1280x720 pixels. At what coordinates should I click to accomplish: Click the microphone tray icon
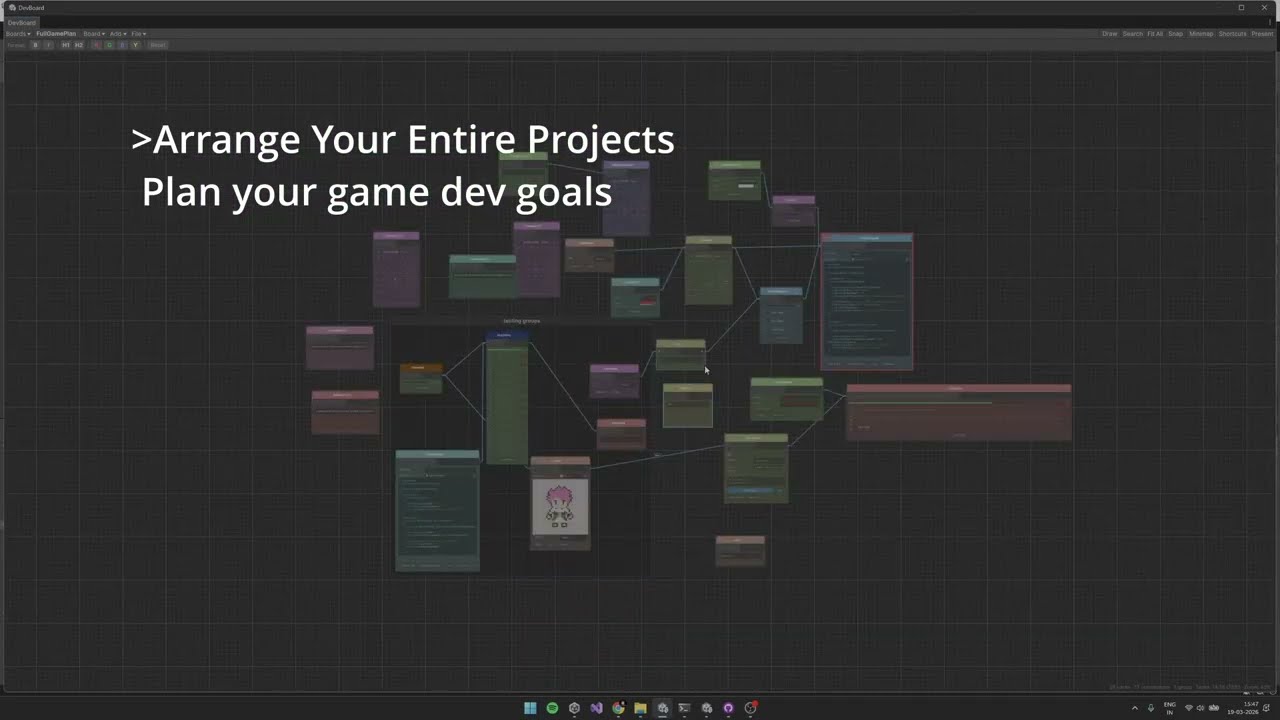pos(1150,708)
